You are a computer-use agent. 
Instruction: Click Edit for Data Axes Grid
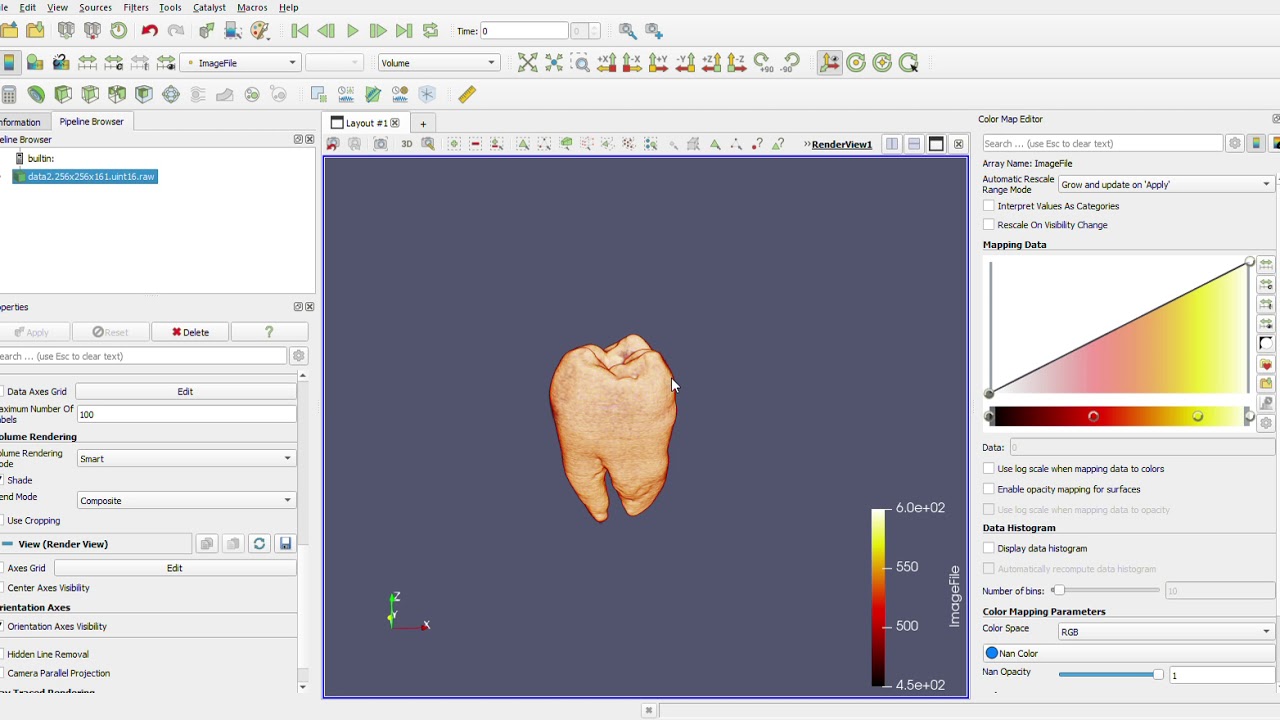(185, 392)
